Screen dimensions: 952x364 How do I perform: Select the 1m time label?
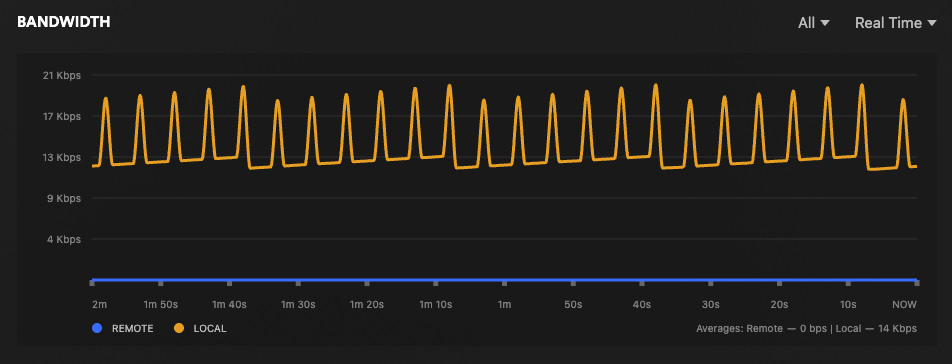[504, 304]
